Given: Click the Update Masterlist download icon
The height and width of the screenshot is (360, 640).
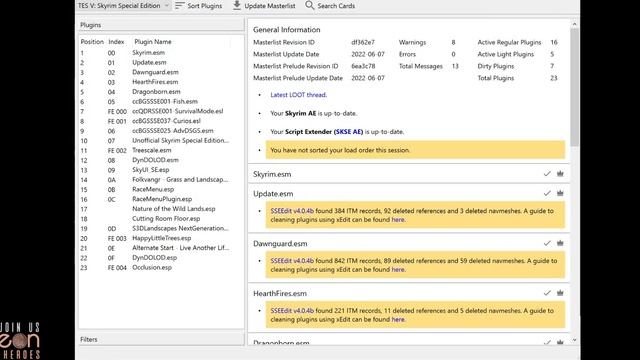Looking at the screenshot, I should click(x=237, y=5).
